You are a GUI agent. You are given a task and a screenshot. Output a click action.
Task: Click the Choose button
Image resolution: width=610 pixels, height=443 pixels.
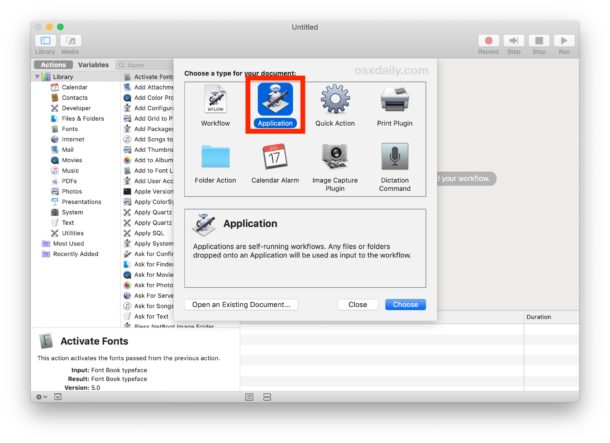click(405, 304)
